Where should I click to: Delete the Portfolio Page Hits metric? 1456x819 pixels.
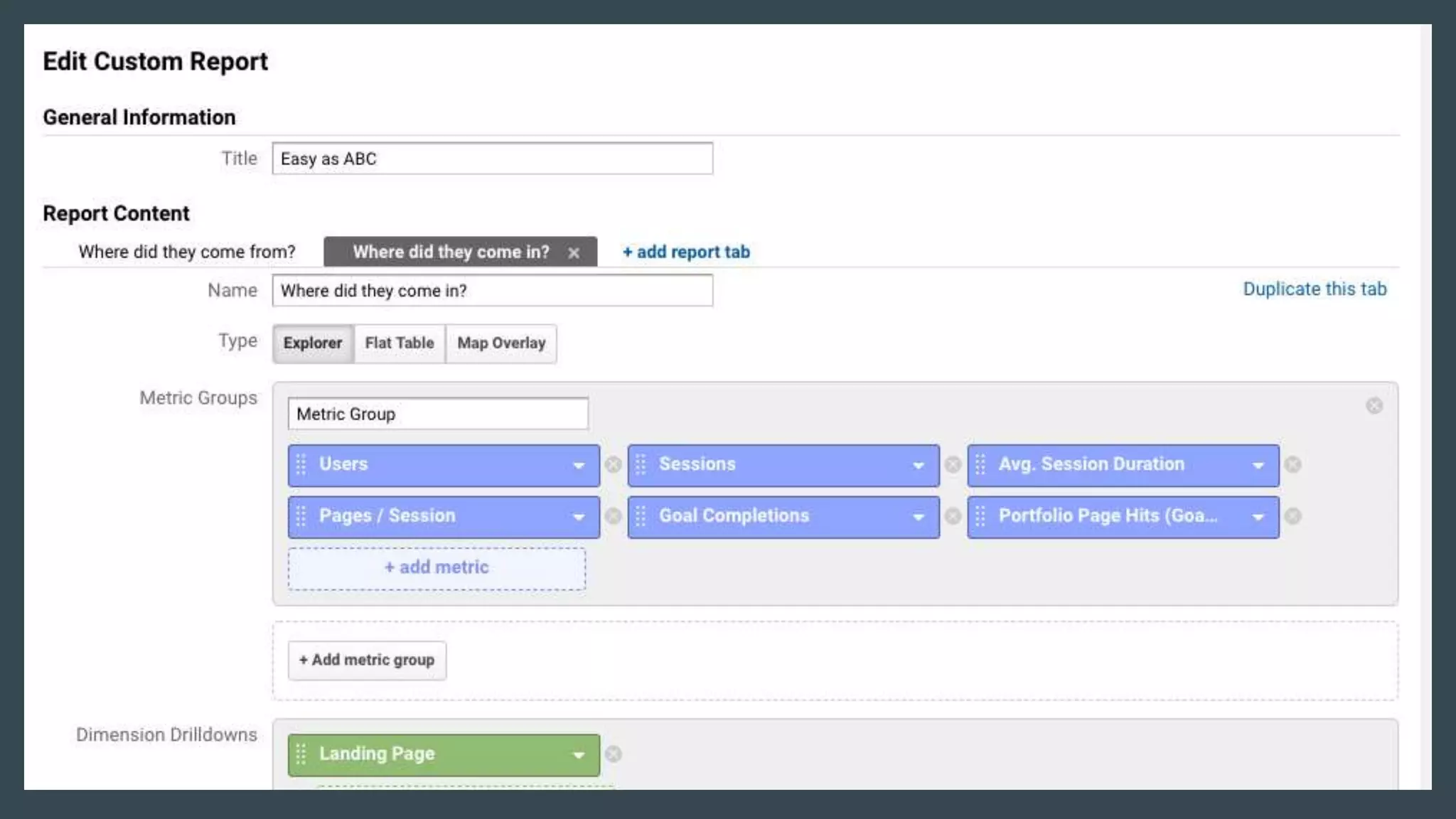click(x=1292, y=516)
